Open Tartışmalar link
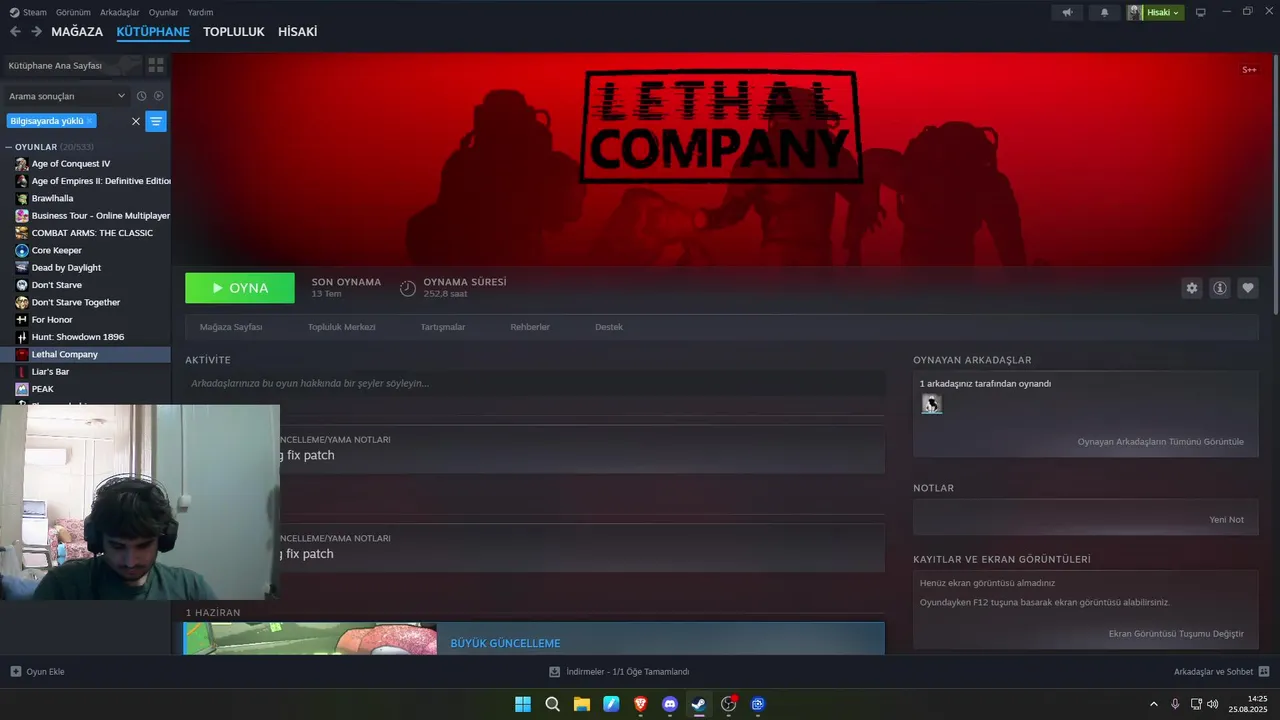The width and height of the screenshot is (1280, 720). click(443, 327)
